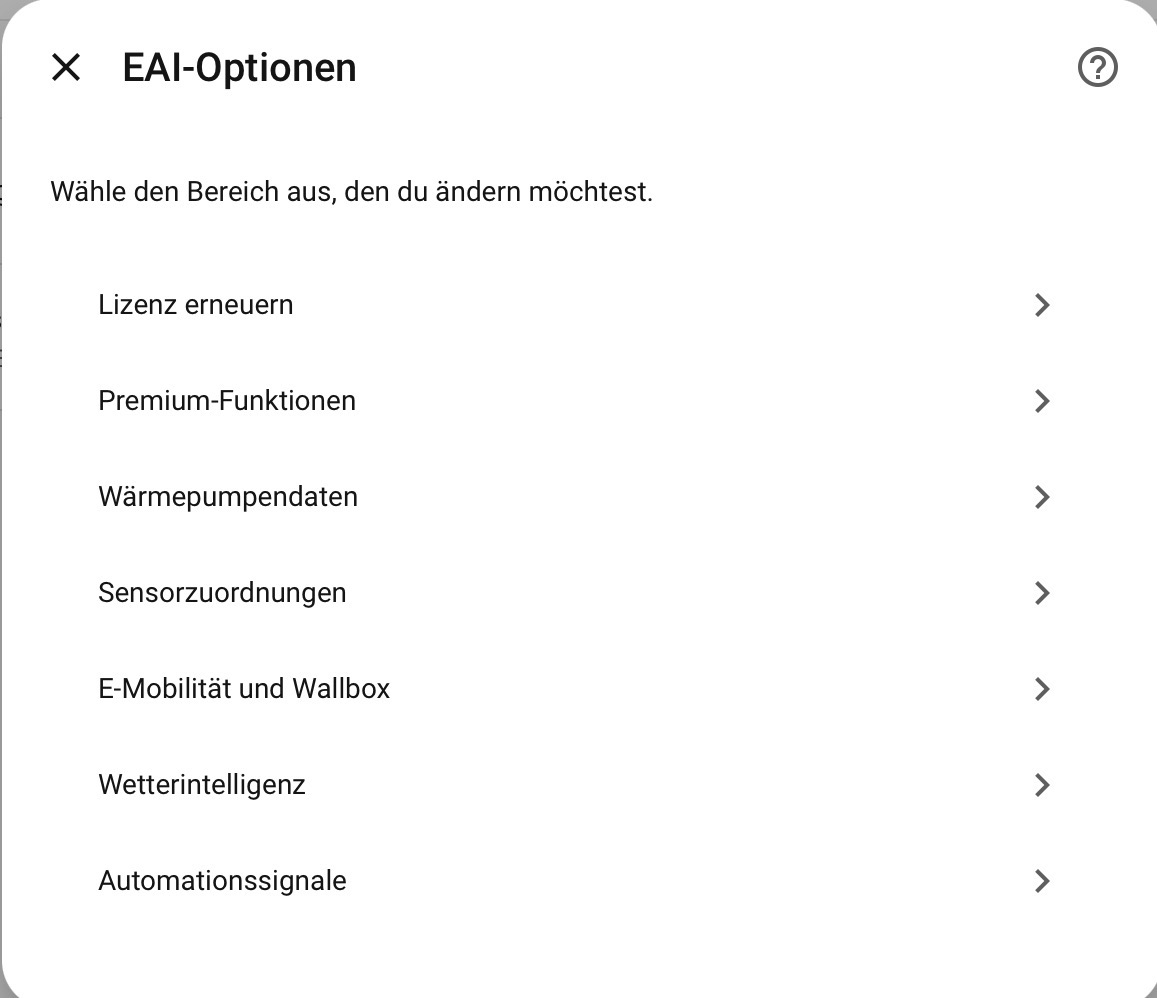Screen dimensions: 1157x998
Task: Choose the Sensorzuordnungen entry
Action: 578,592
